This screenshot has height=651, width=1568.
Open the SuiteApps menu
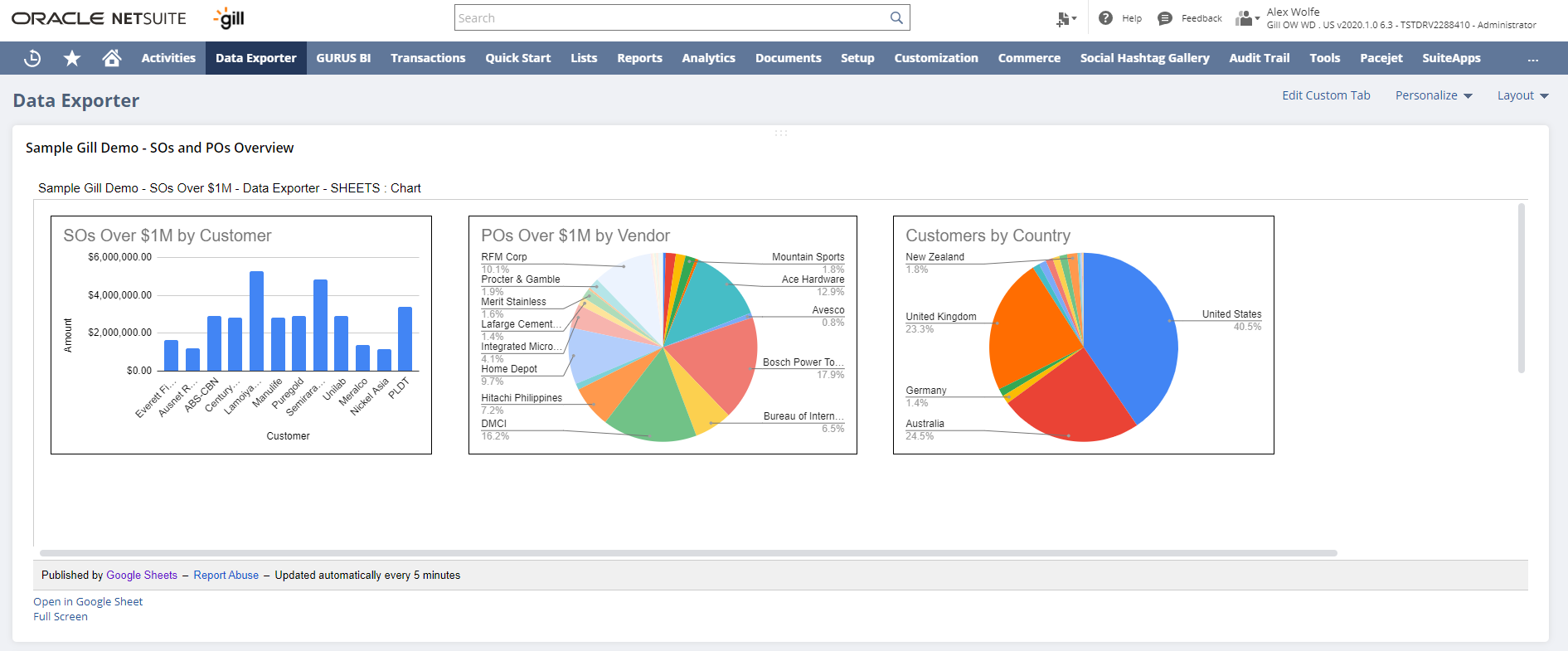(1451, 58)
